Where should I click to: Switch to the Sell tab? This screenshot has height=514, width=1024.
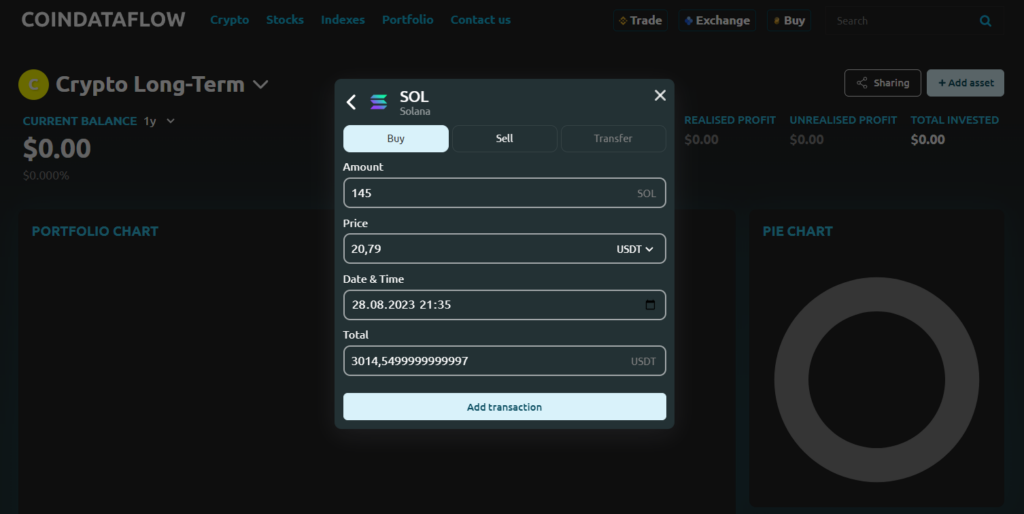tap(504, 138)
